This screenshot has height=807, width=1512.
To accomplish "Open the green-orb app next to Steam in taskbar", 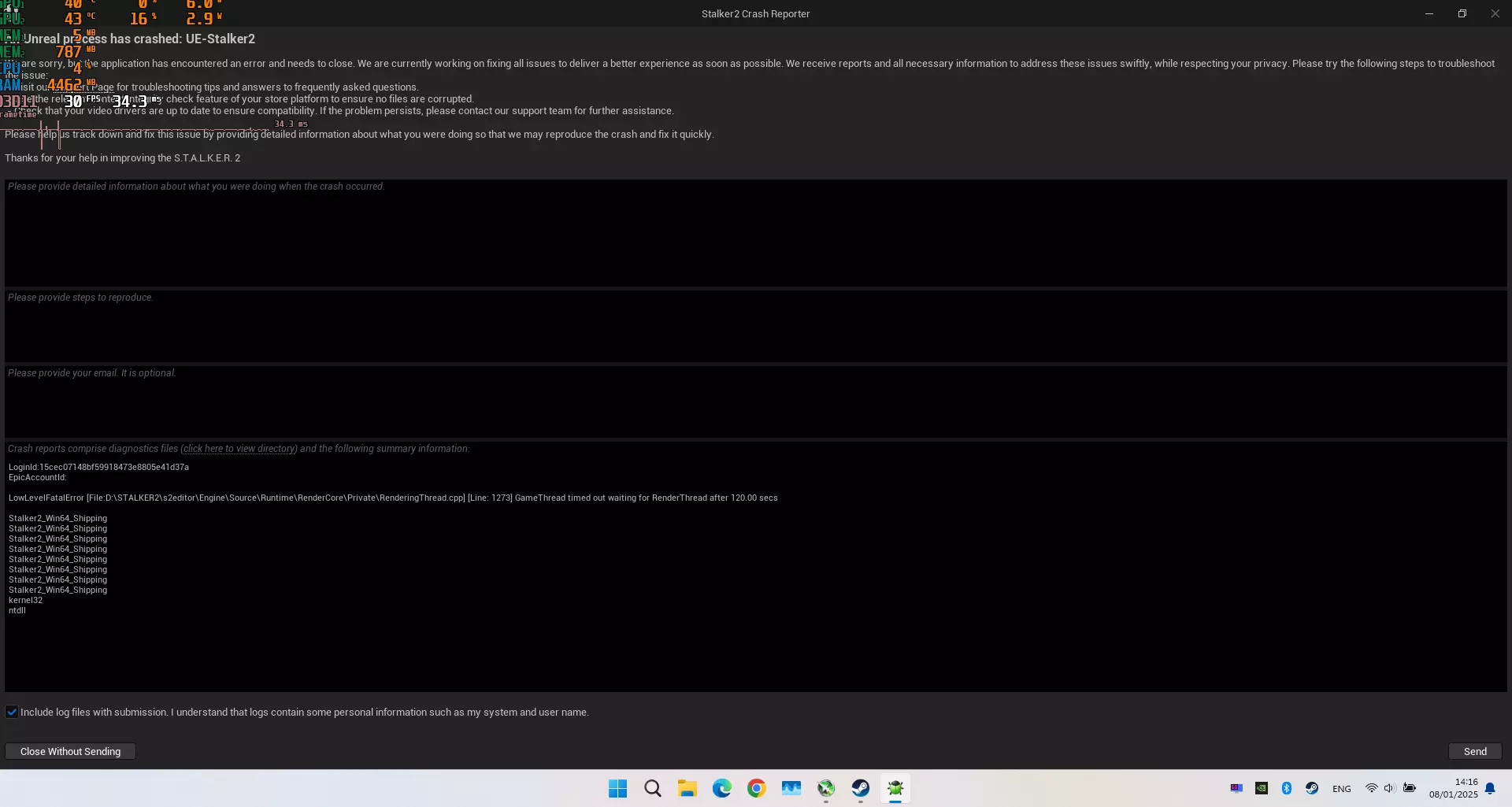I will (826, 788).
